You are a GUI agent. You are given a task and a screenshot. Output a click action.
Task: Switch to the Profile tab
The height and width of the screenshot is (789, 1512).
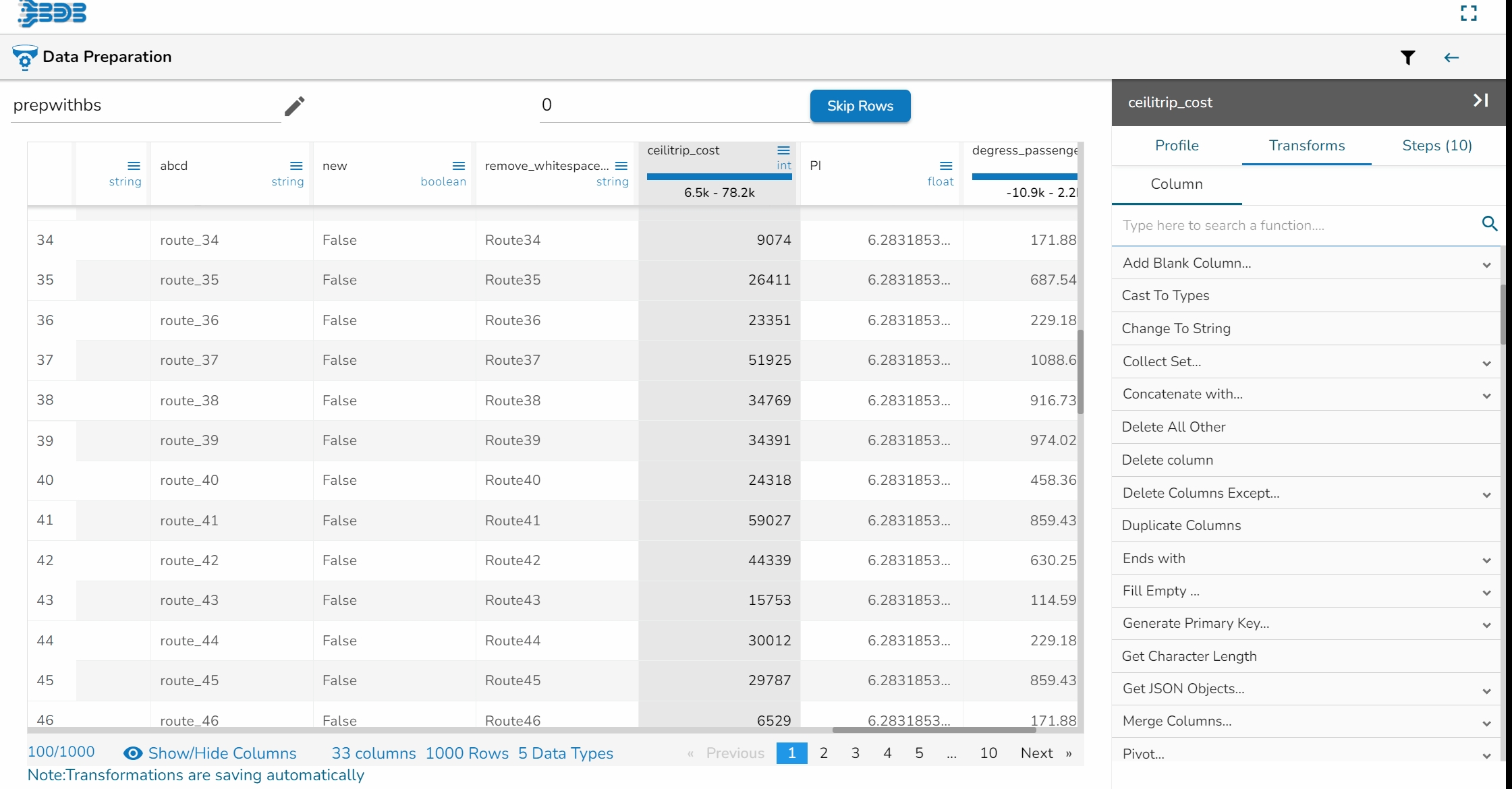click(1176, 146)
